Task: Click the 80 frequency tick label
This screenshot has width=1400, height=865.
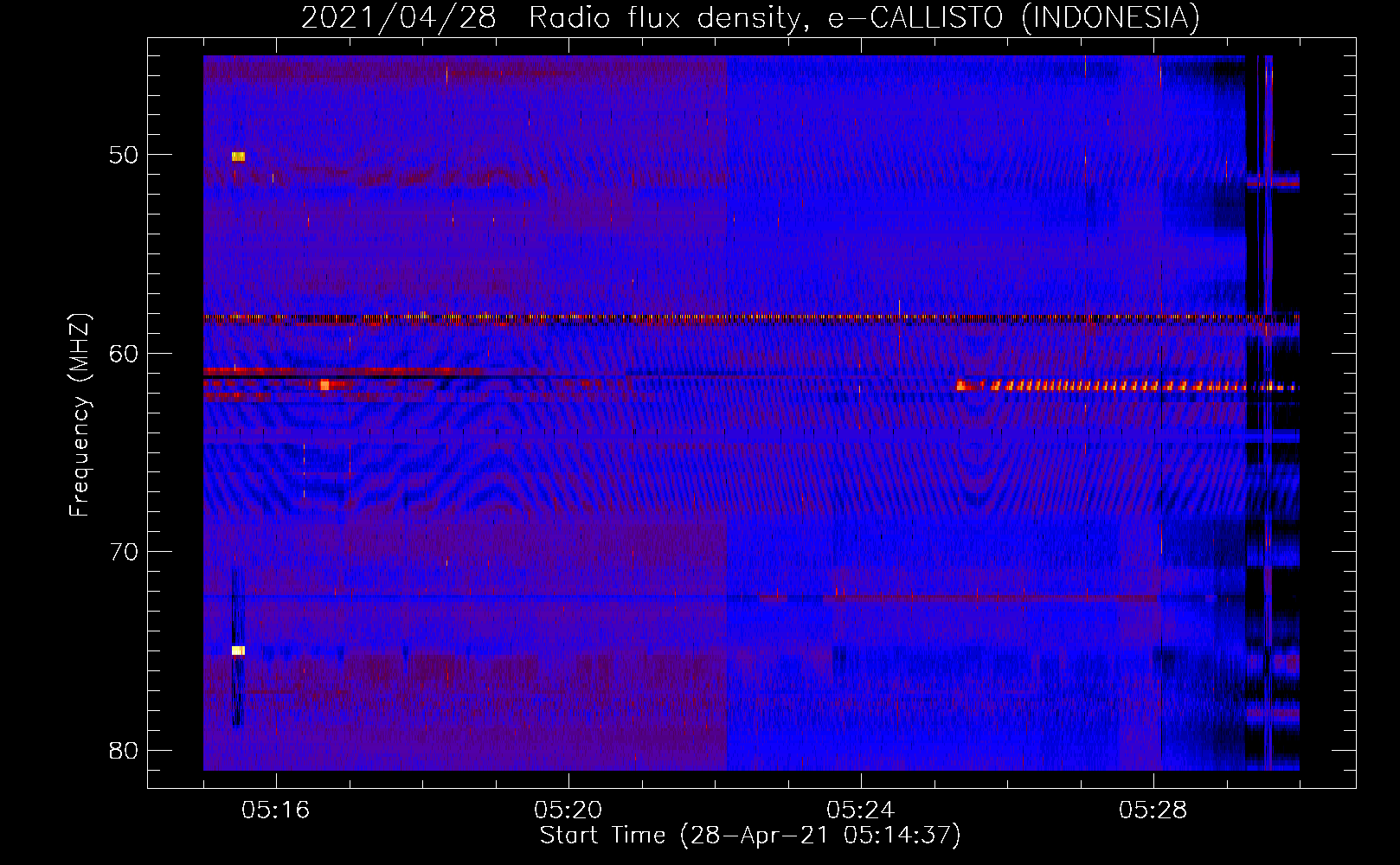Action: pyautogui.click(x=124, y=750)
